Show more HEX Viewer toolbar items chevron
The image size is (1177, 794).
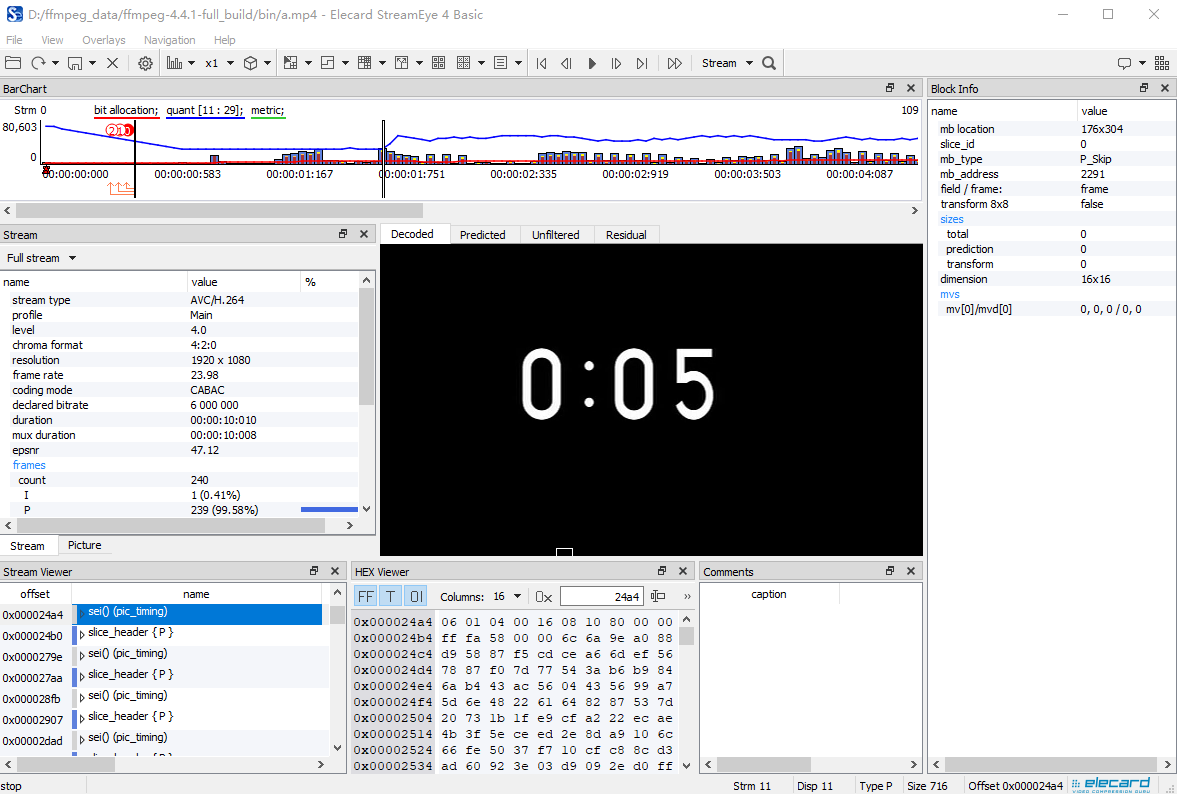point(687,597)
